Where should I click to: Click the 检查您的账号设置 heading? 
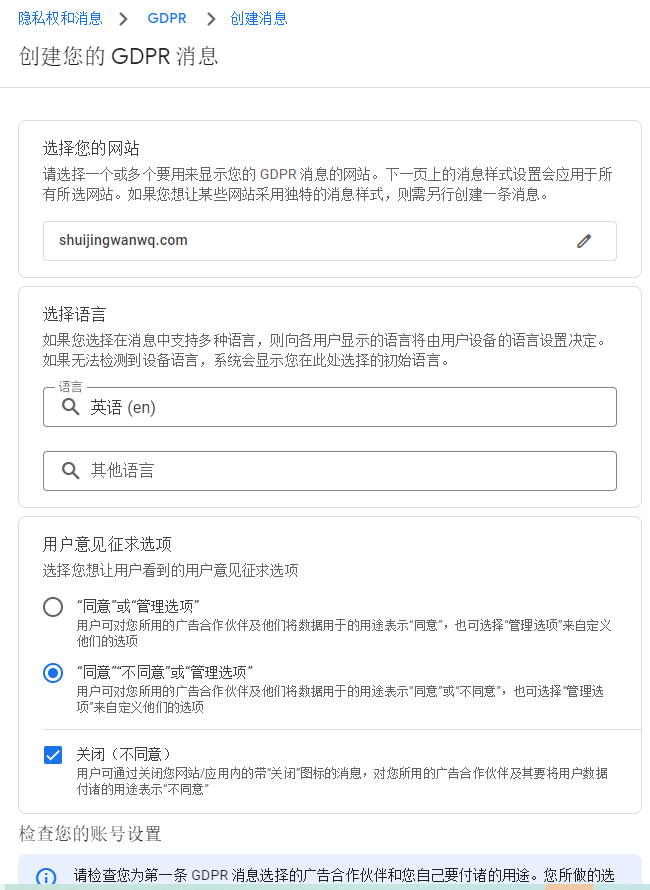[90, 834]
